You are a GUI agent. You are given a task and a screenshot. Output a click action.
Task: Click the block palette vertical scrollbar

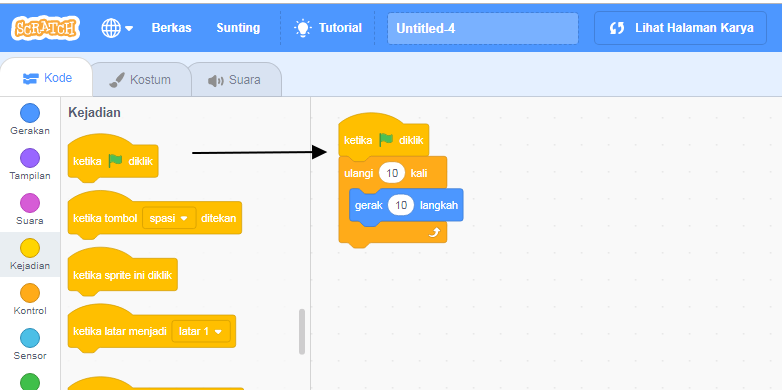[x=302, y=332]
